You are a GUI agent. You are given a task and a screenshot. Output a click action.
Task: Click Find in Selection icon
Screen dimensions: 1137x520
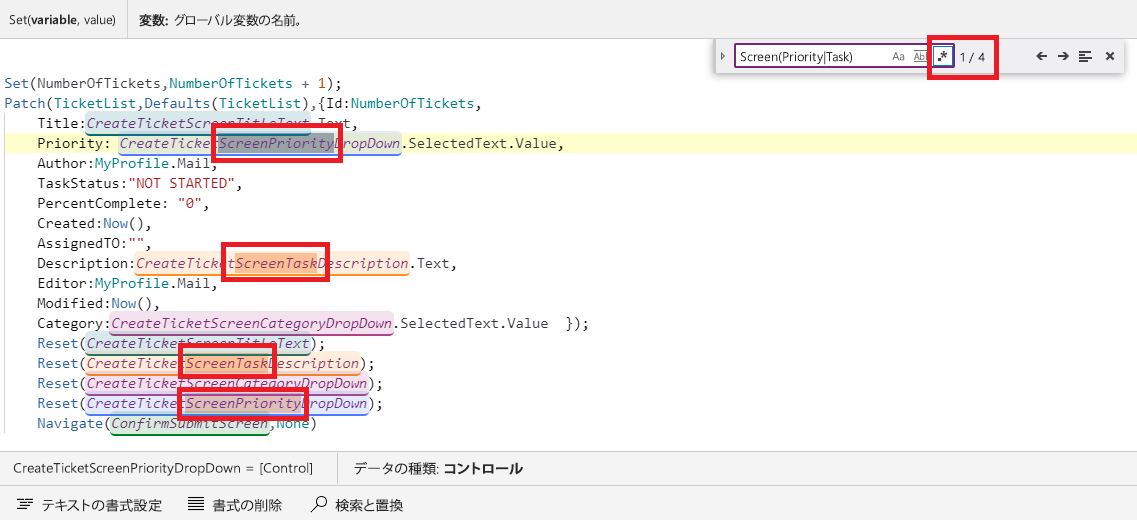click(1085, 57)
